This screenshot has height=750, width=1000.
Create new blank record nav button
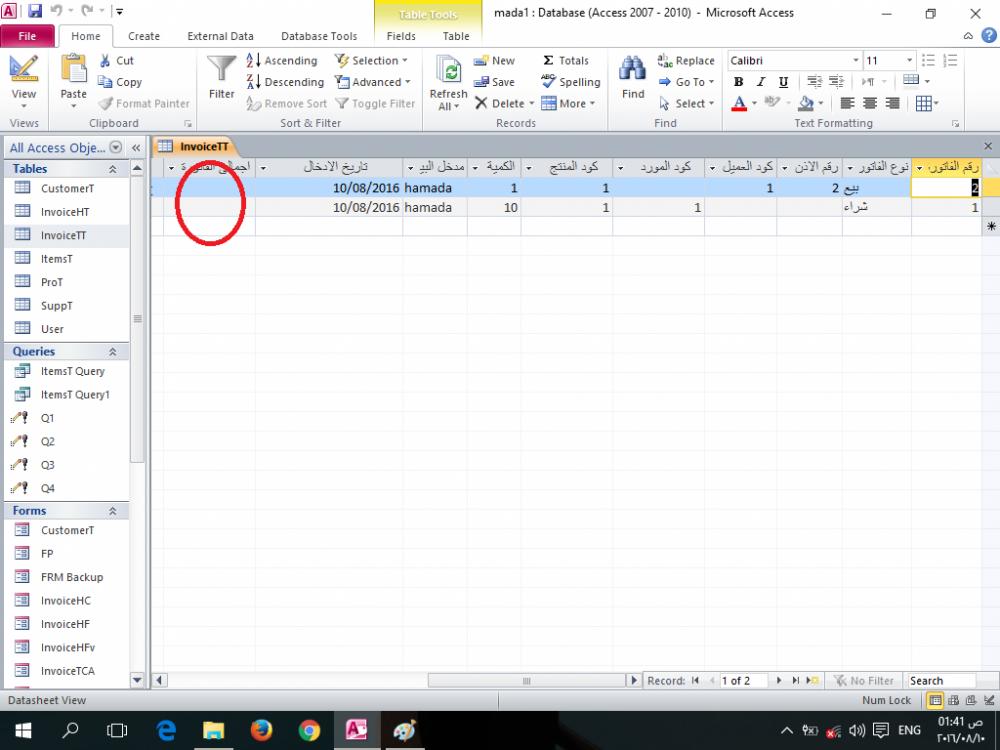pyautogui.click(x=812, y=680)
